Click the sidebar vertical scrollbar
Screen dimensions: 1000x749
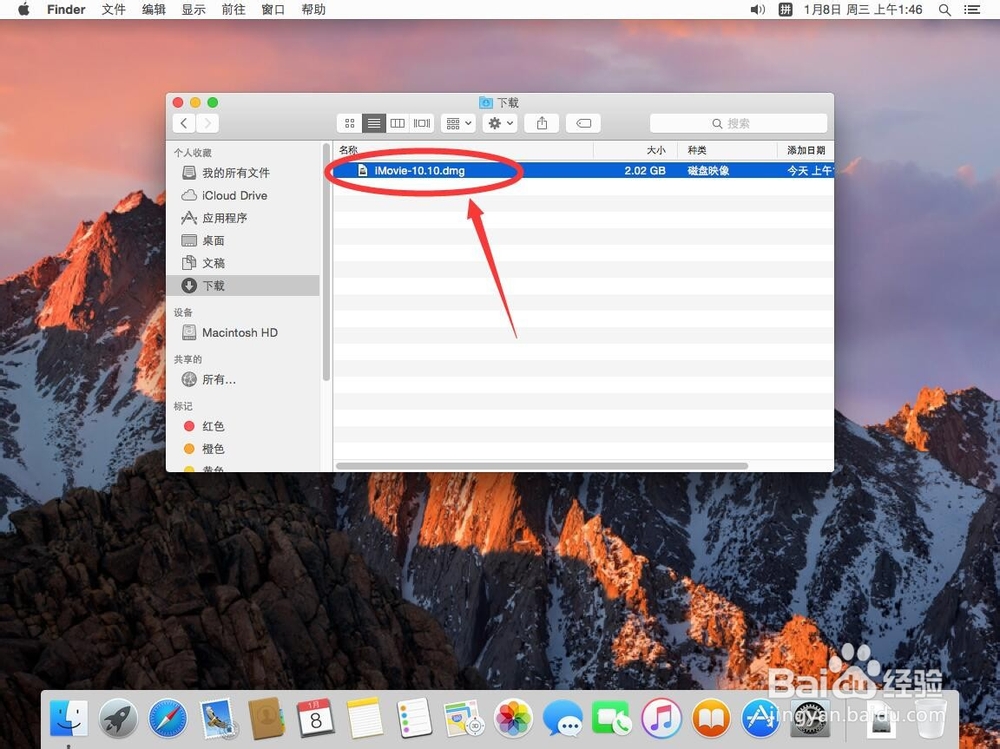pyautogui.click(x=326, y=262)
